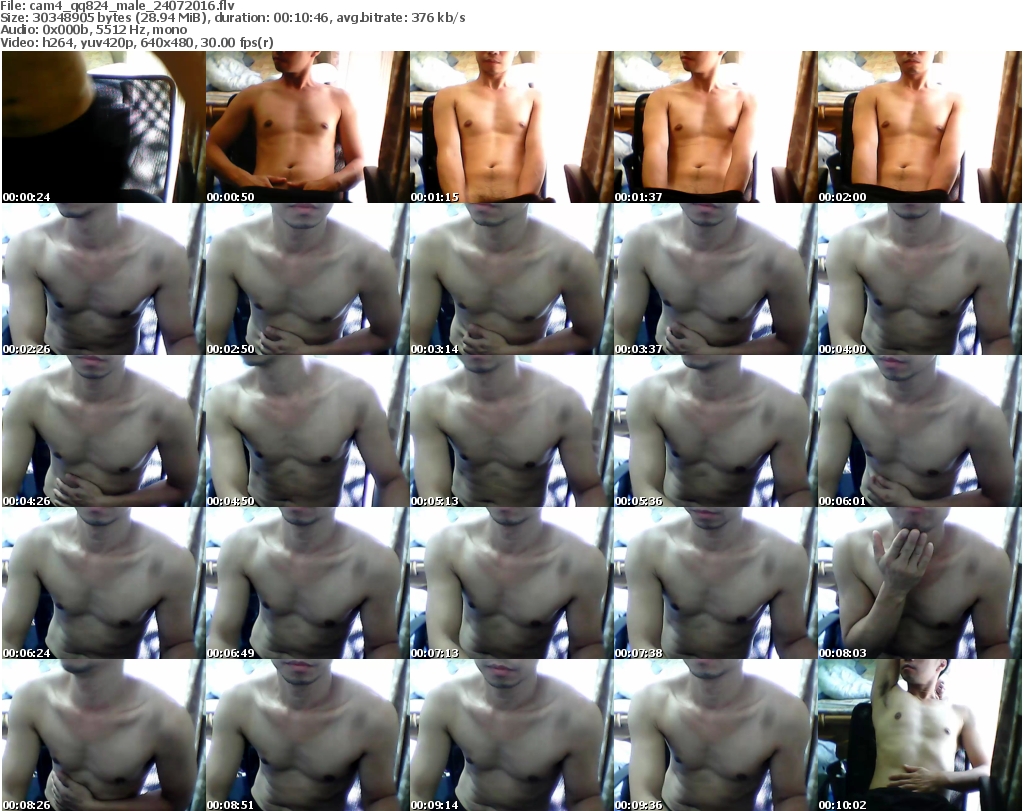Click the thumbnail timestamped 00:01:15

[x=511, y=127]
